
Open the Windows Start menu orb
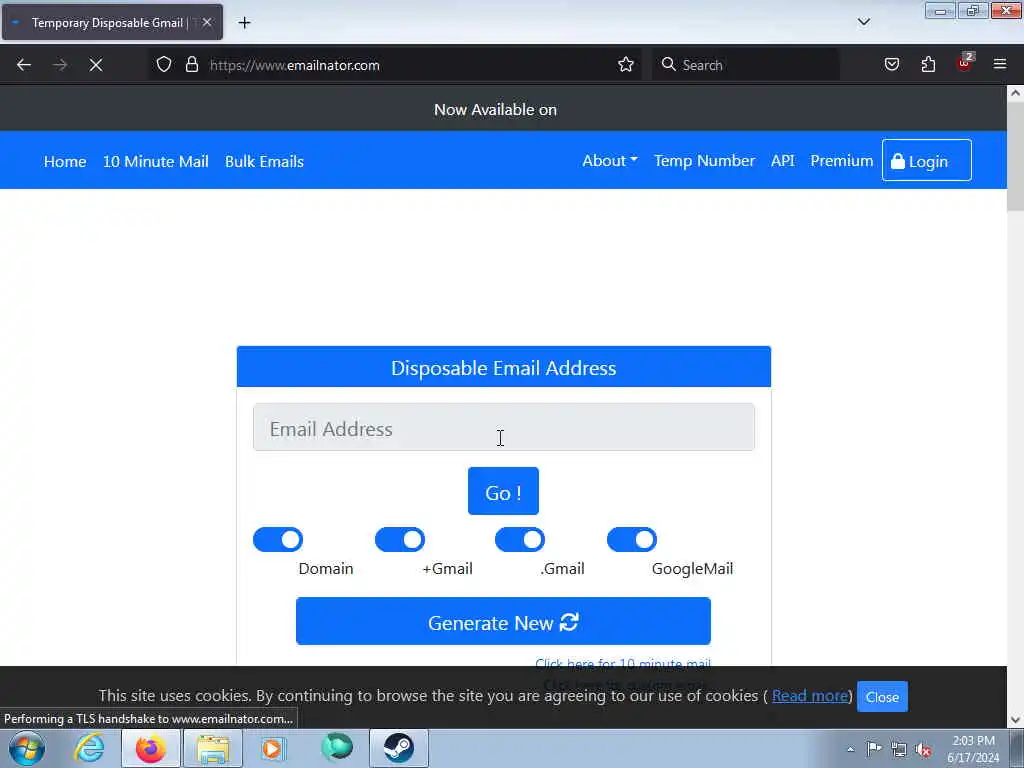tap(27, 748)
